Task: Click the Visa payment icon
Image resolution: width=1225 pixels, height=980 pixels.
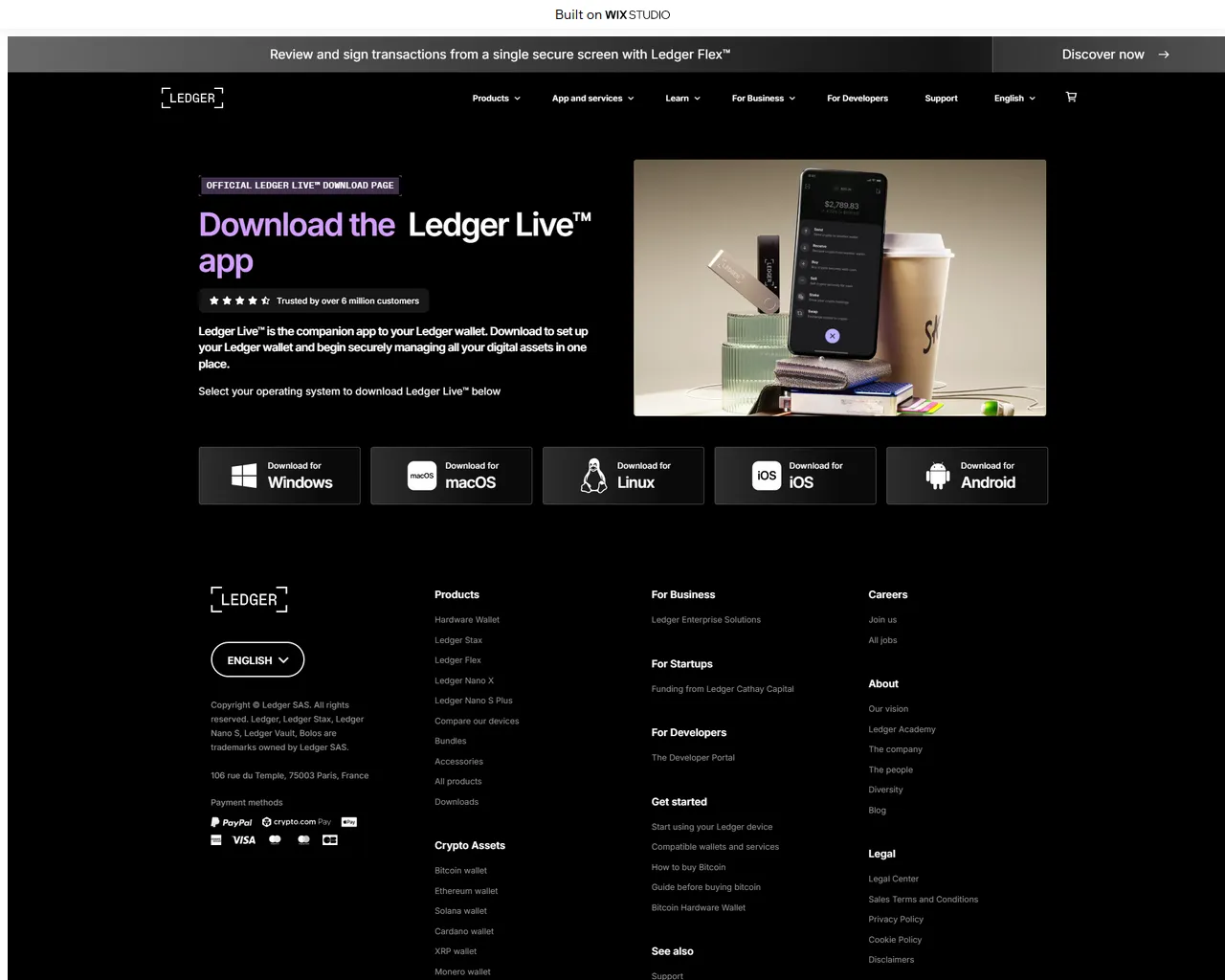Action: coord(244,840)
